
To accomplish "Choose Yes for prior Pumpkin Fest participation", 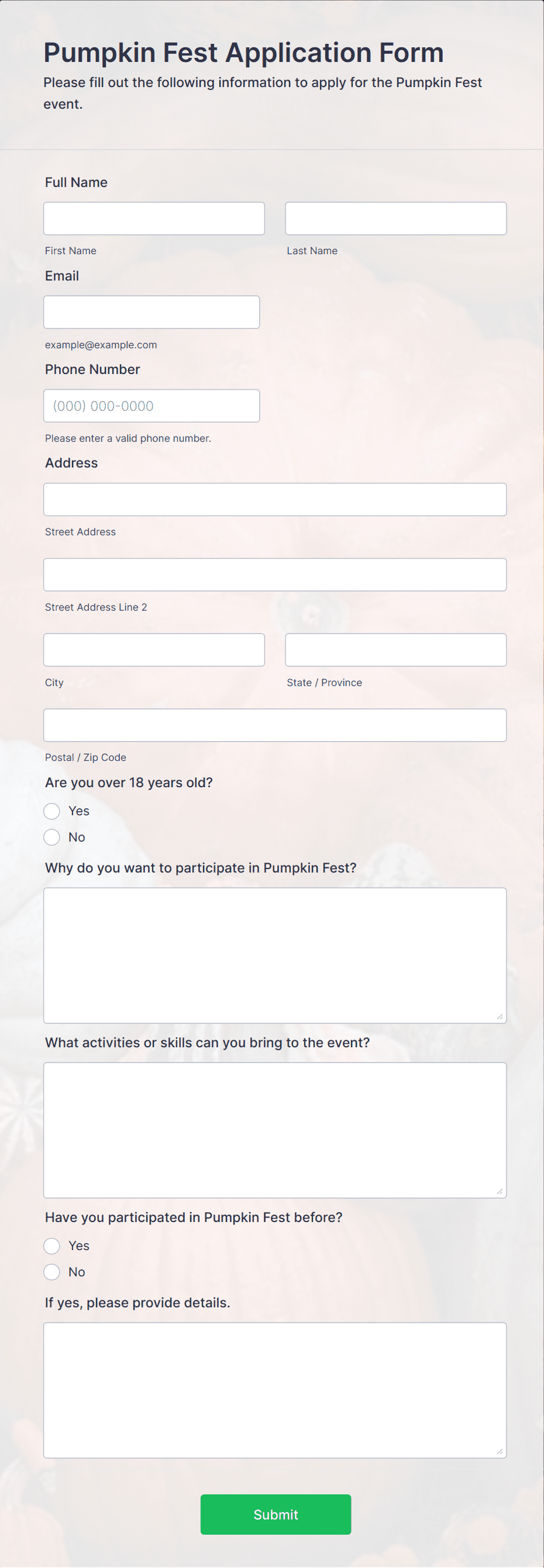I will click(x=52, y=1245).
